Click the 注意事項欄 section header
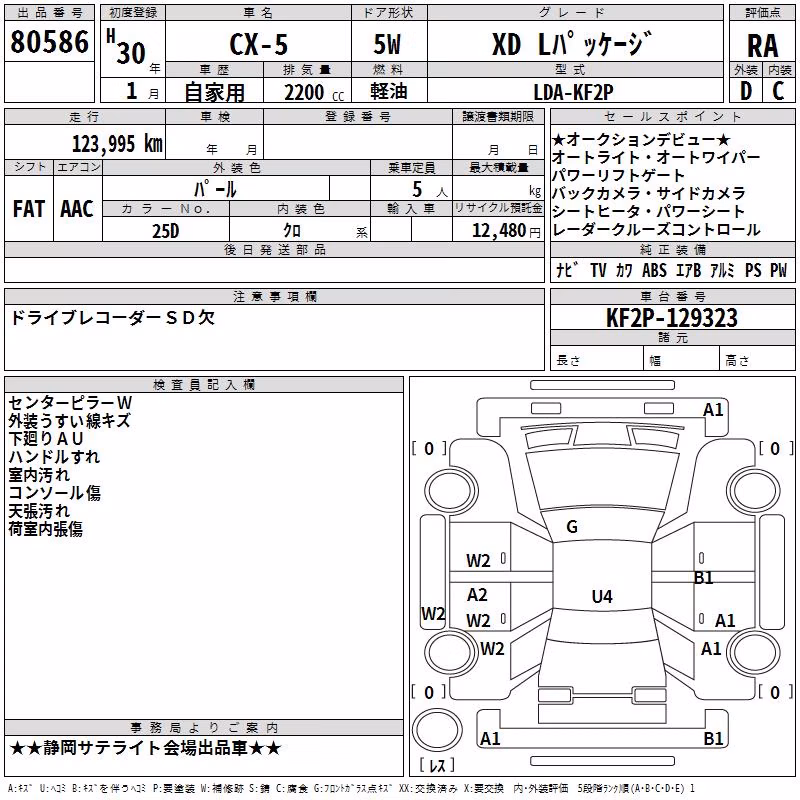 click(x=274, y=296)
